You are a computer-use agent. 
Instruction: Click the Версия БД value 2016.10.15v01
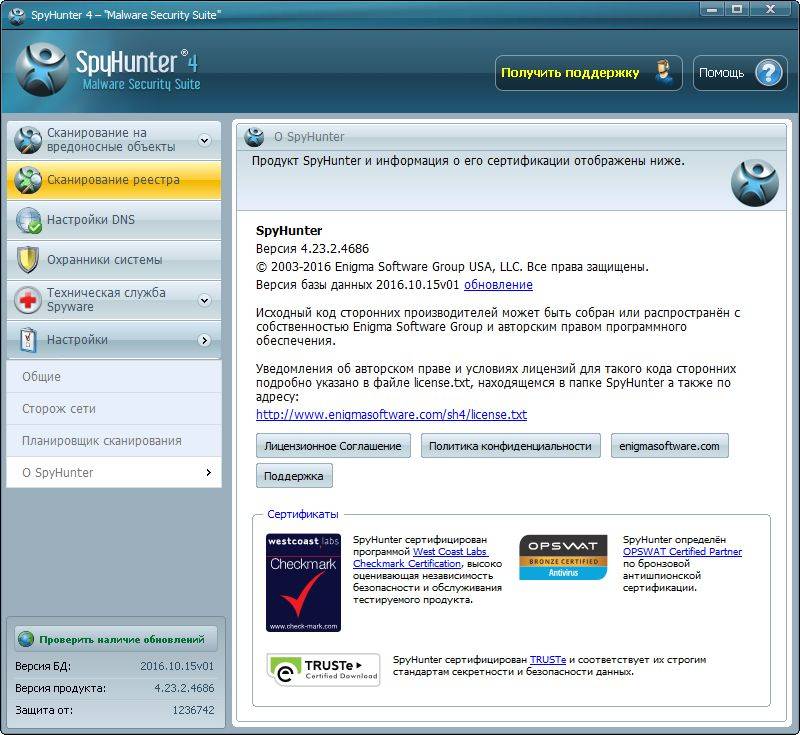(177, 666)
